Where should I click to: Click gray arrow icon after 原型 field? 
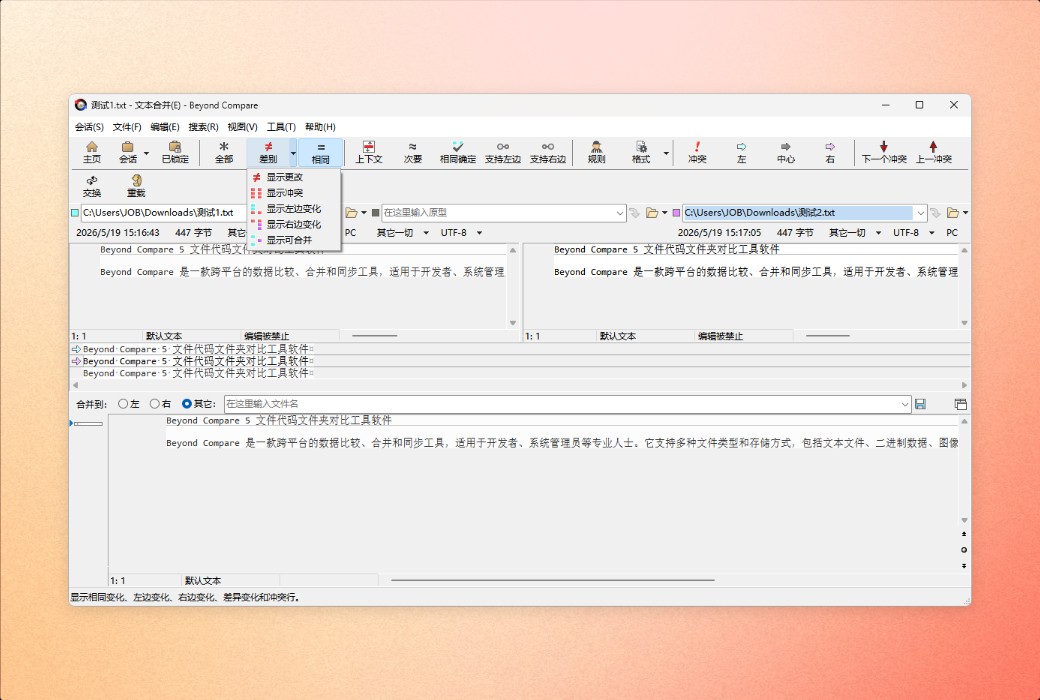tap(635, 213)
